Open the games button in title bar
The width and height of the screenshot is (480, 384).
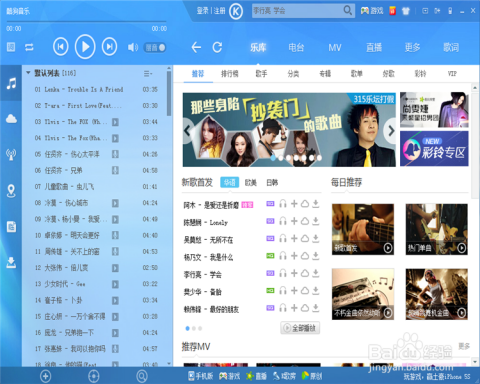pos(372,11)
